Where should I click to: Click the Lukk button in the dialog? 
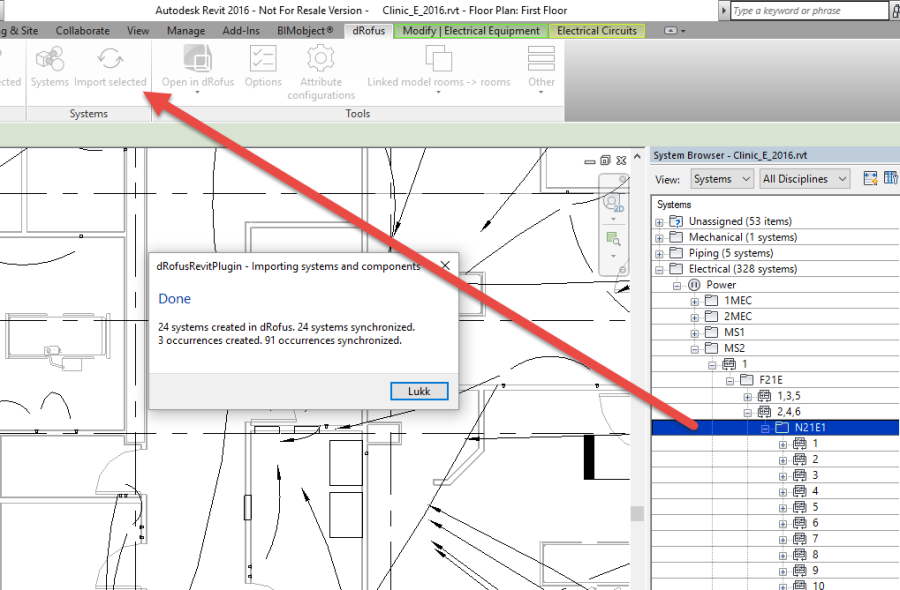click(418, 391)
